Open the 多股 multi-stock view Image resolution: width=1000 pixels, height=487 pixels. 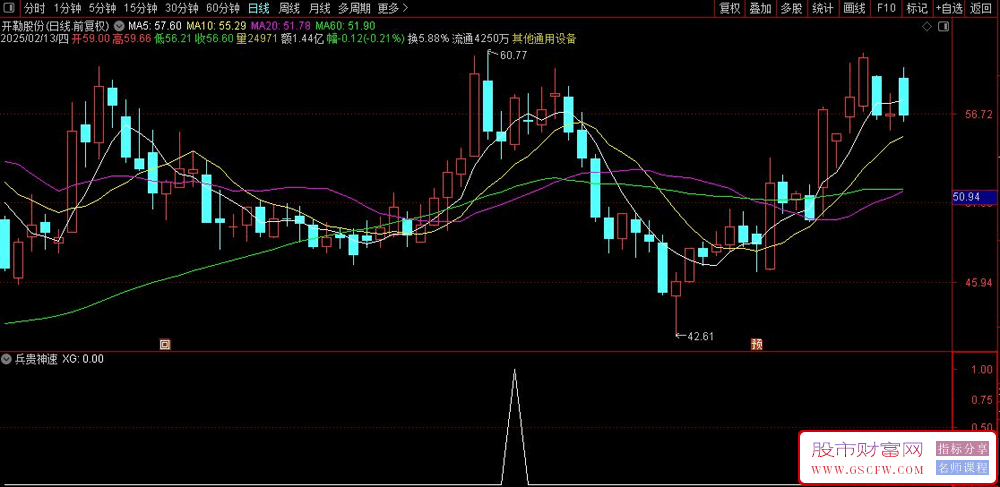pyautogui.click(x=791, y=8)
